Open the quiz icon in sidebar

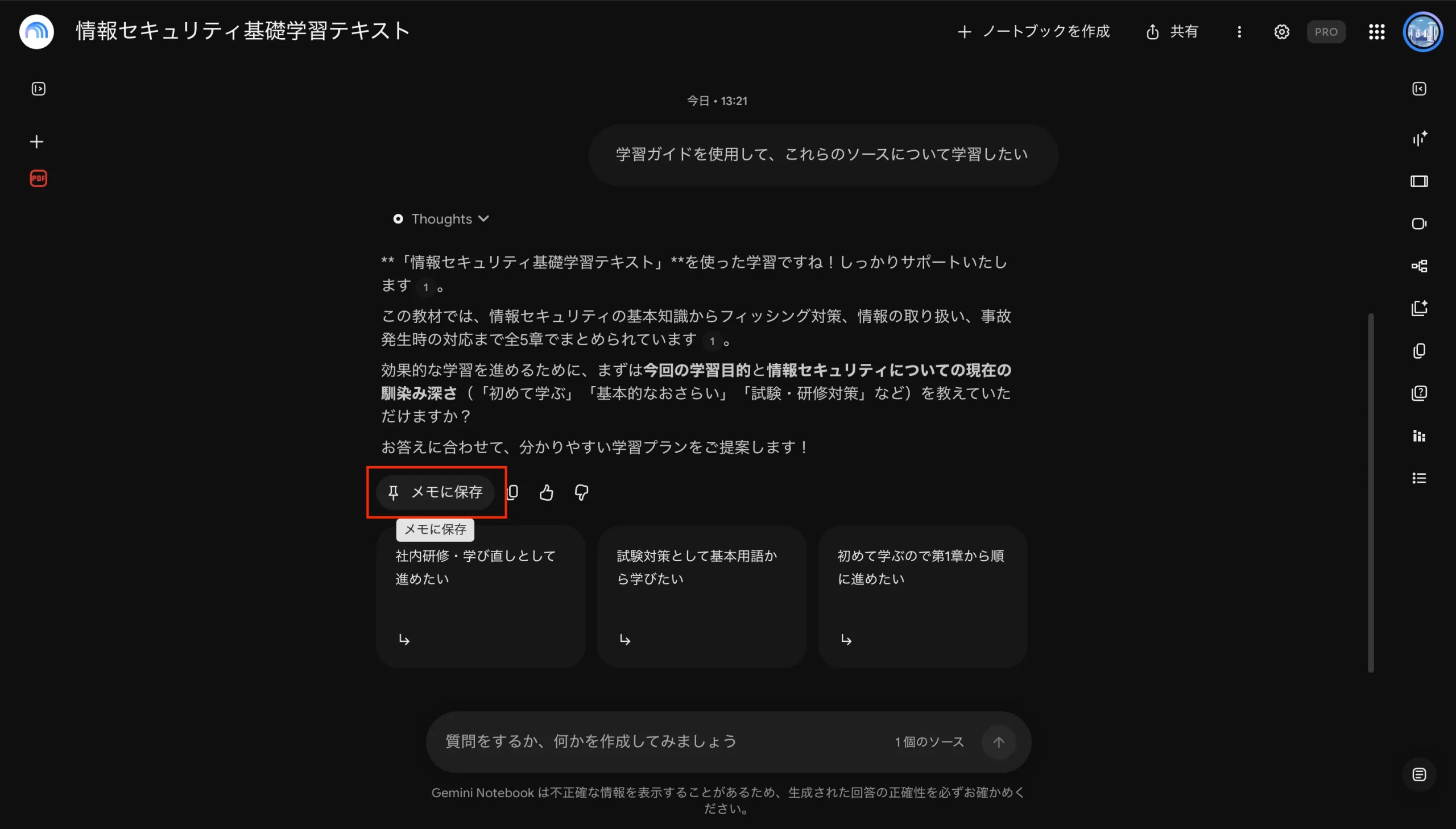click(x=1419, y=393)
